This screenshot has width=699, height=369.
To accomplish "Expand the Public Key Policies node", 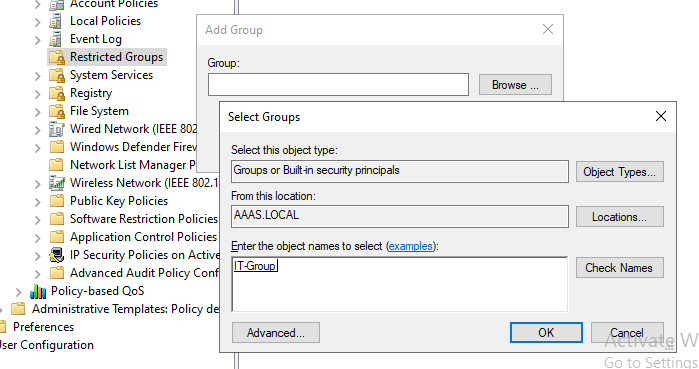I will [38, 202].
